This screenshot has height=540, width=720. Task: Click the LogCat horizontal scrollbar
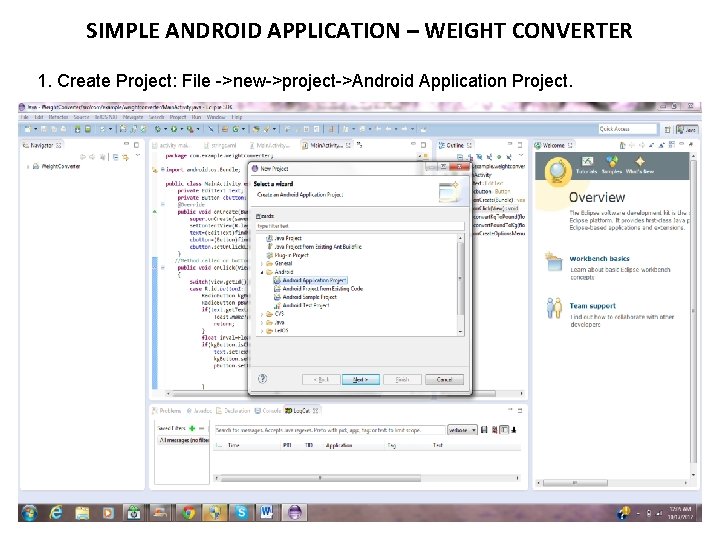(321, 478)
